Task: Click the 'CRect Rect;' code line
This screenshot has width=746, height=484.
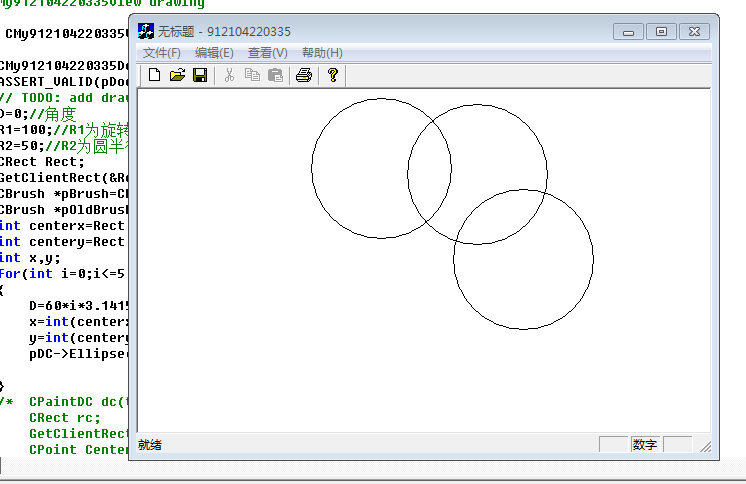Action: point(42,162)
